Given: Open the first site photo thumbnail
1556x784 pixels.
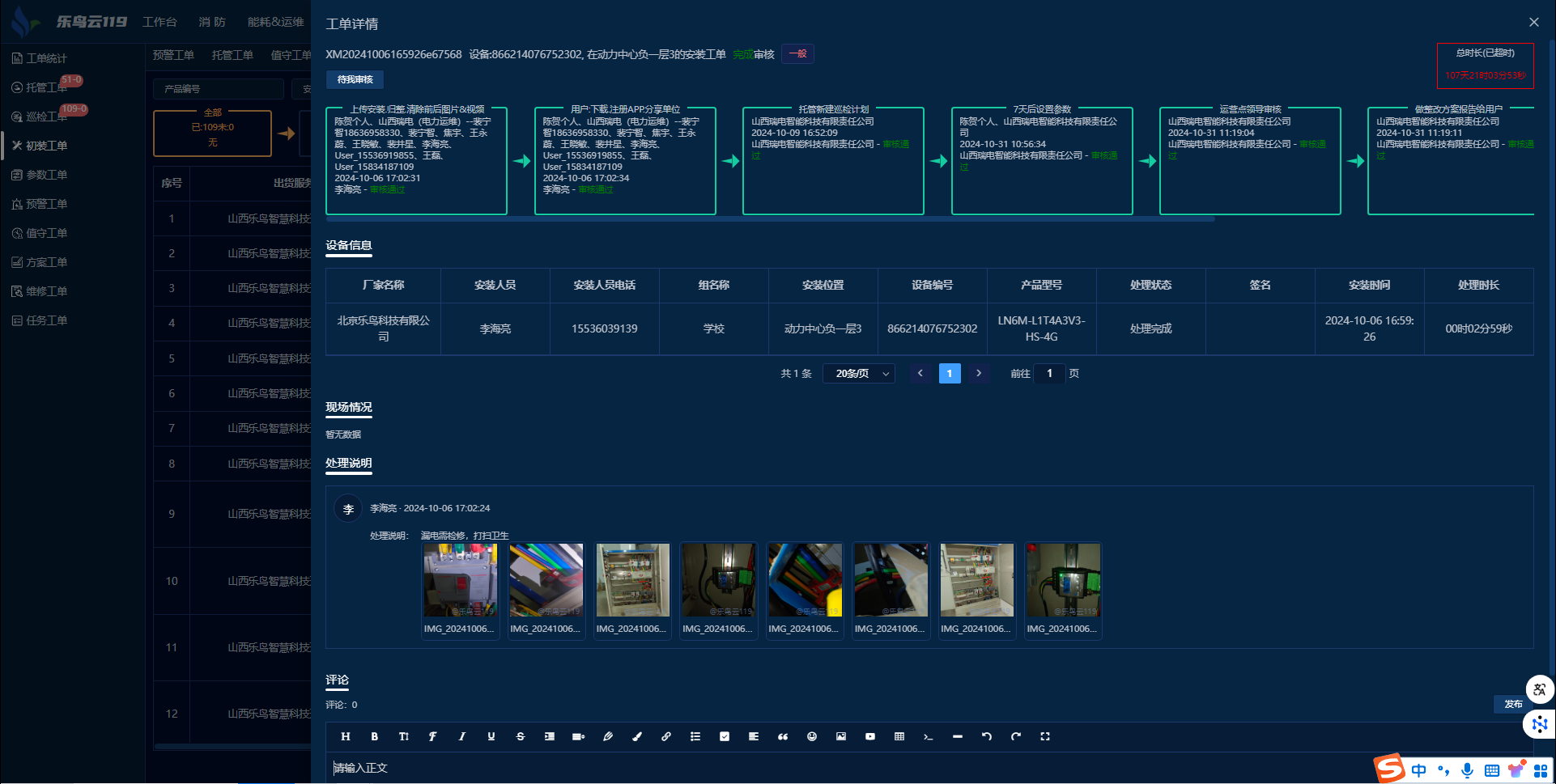Looking at the screenshot, I should coord(460,580).
